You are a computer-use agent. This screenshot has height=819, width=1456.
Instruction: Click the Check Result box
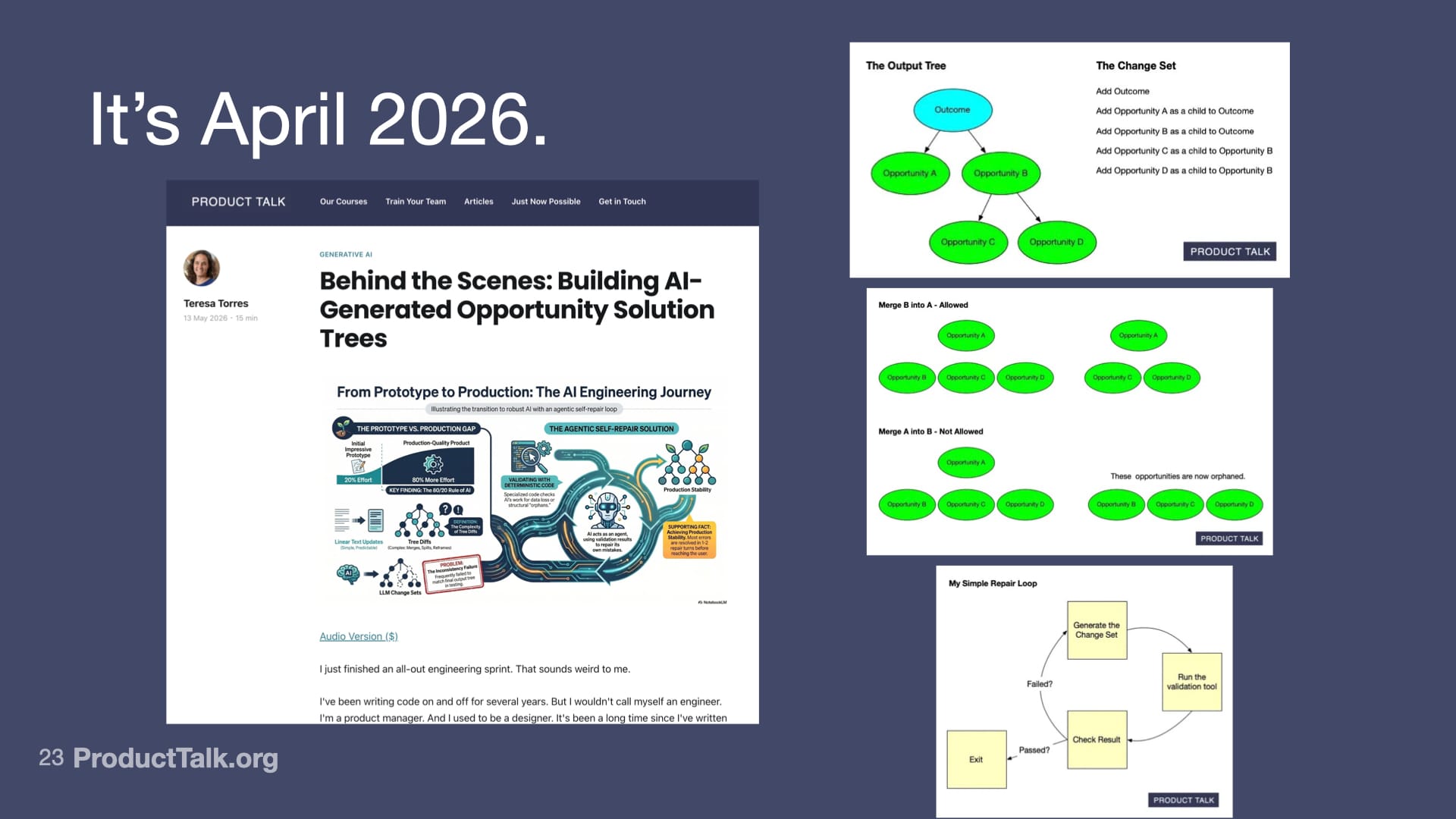tap(1097, 739)
